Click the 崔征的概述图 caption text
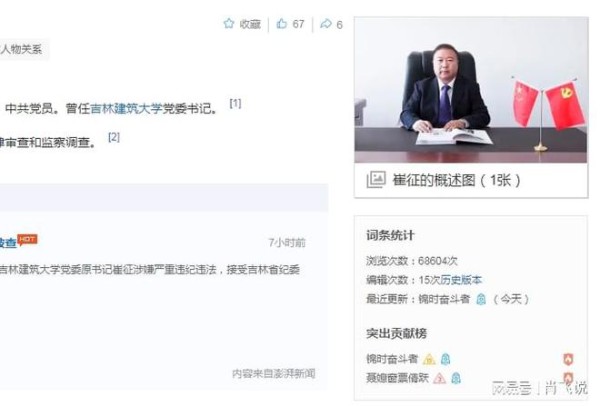This screenshot has width=600, height=406. (456, 180)
